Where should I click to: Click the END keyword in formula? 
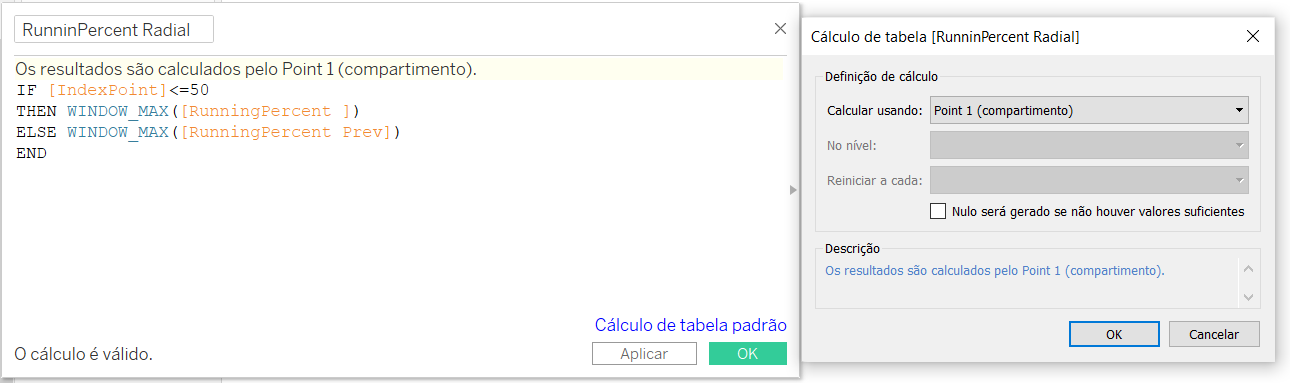point(31,153)
